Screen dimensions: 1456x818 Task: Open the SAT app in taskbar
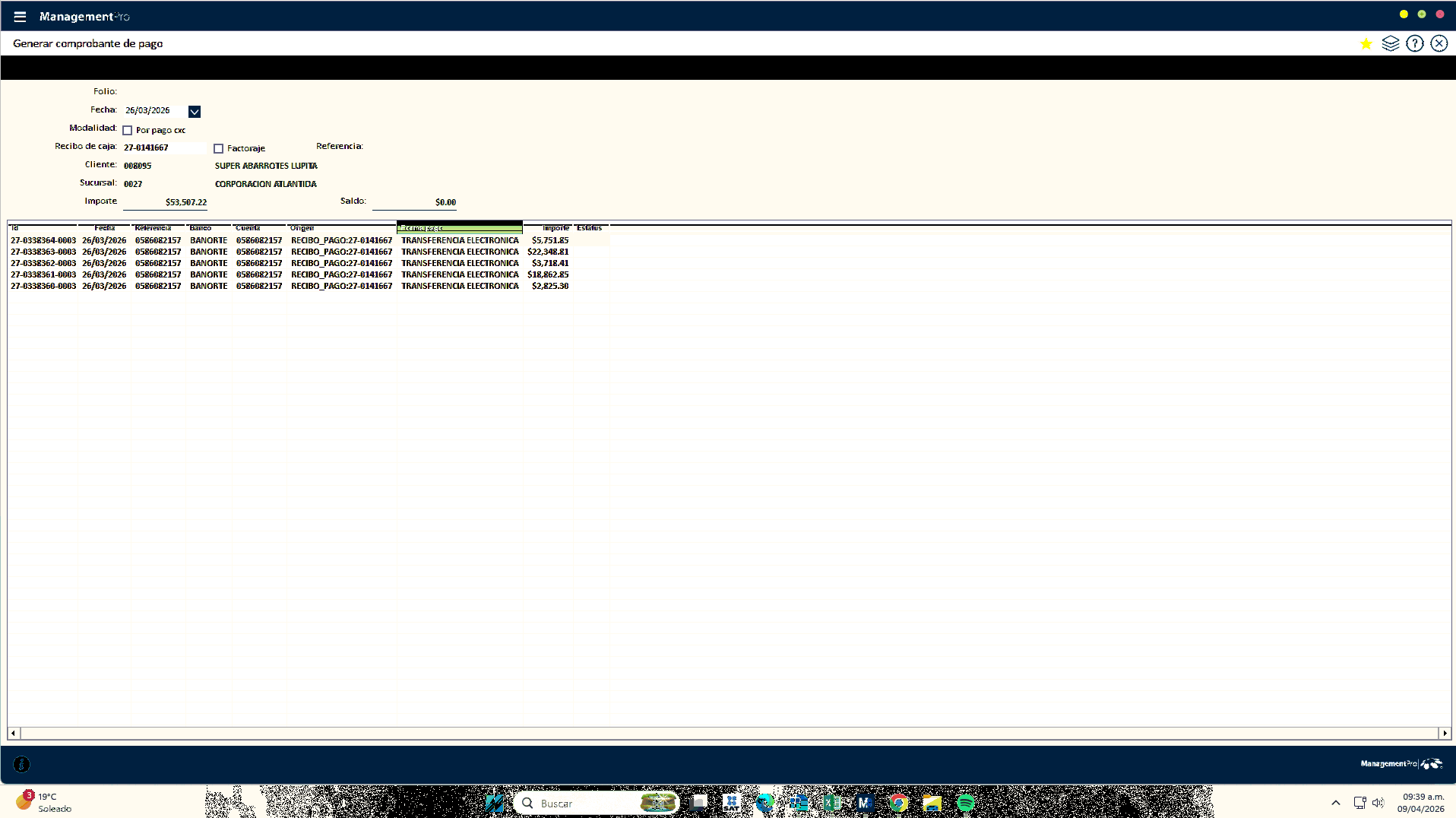point(731,803)
